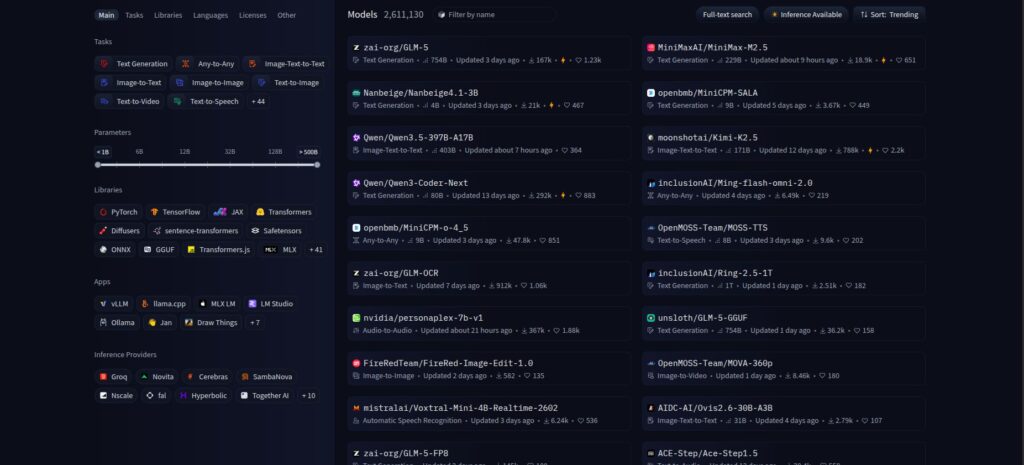Filter by Nscale provider icon
Image resolution: width=1024 pixels, height=465 pixels.
tap(103, 396)
